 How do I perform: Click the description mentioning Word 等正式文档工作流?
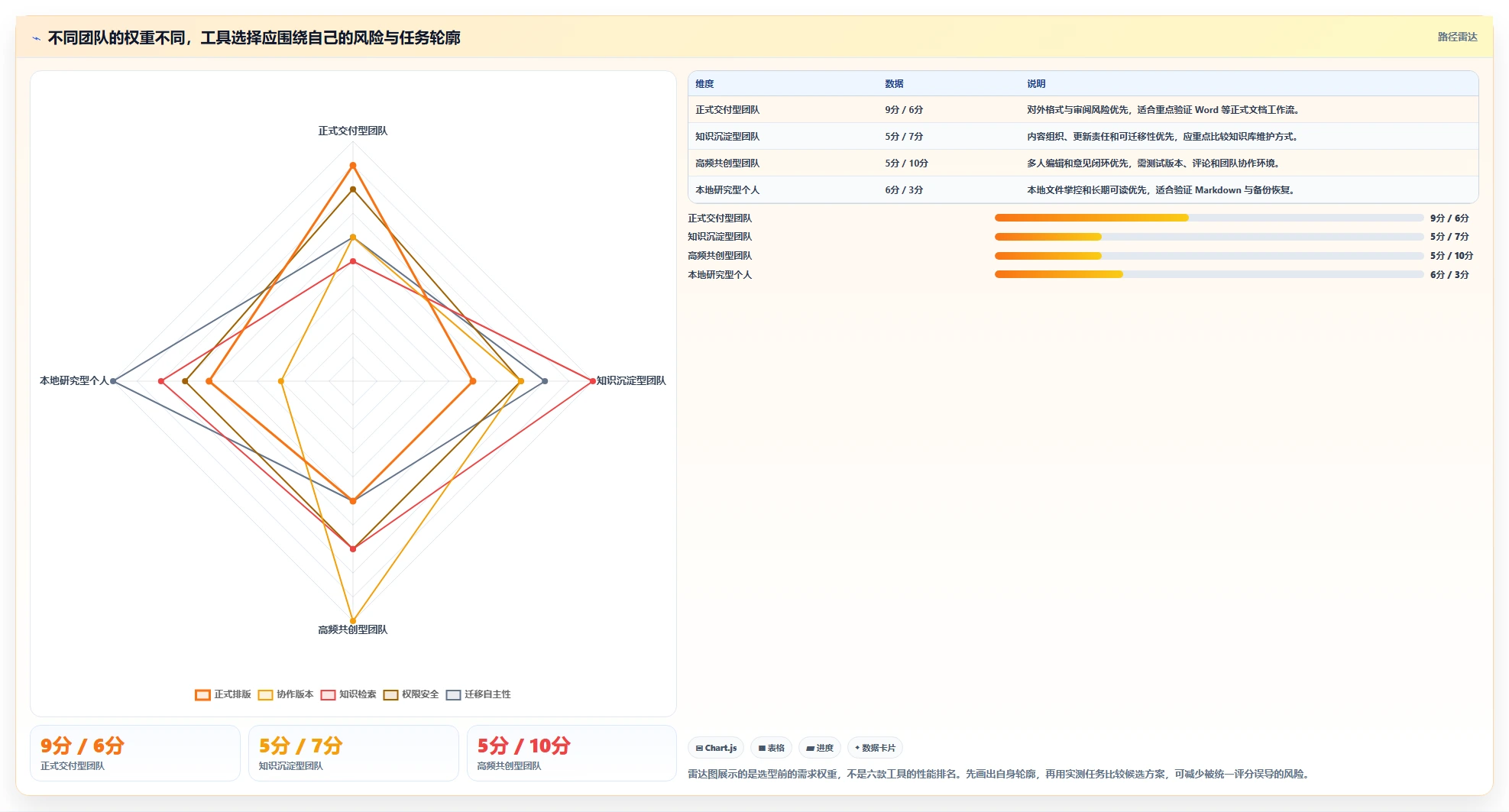pyautogui.click(x=1164, y=110)
